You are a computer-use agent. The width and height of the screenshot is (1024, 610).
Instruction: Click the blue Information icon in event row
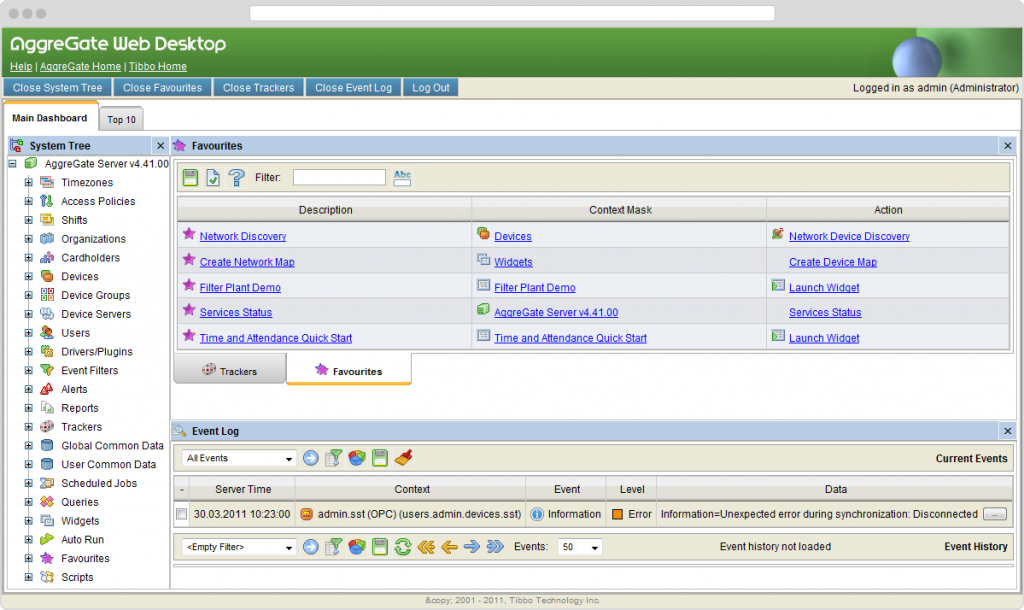coord(537,515)
